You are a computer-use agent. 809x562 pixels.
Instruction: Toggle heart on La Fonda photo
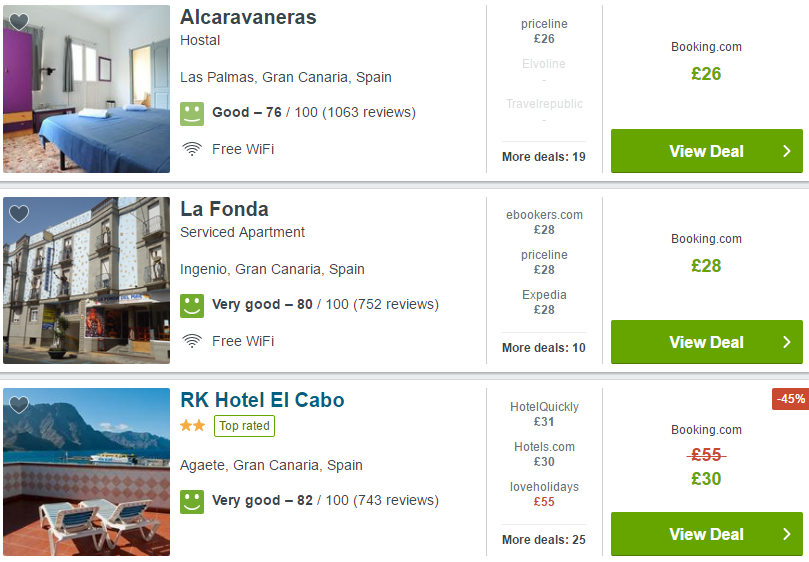19,214
